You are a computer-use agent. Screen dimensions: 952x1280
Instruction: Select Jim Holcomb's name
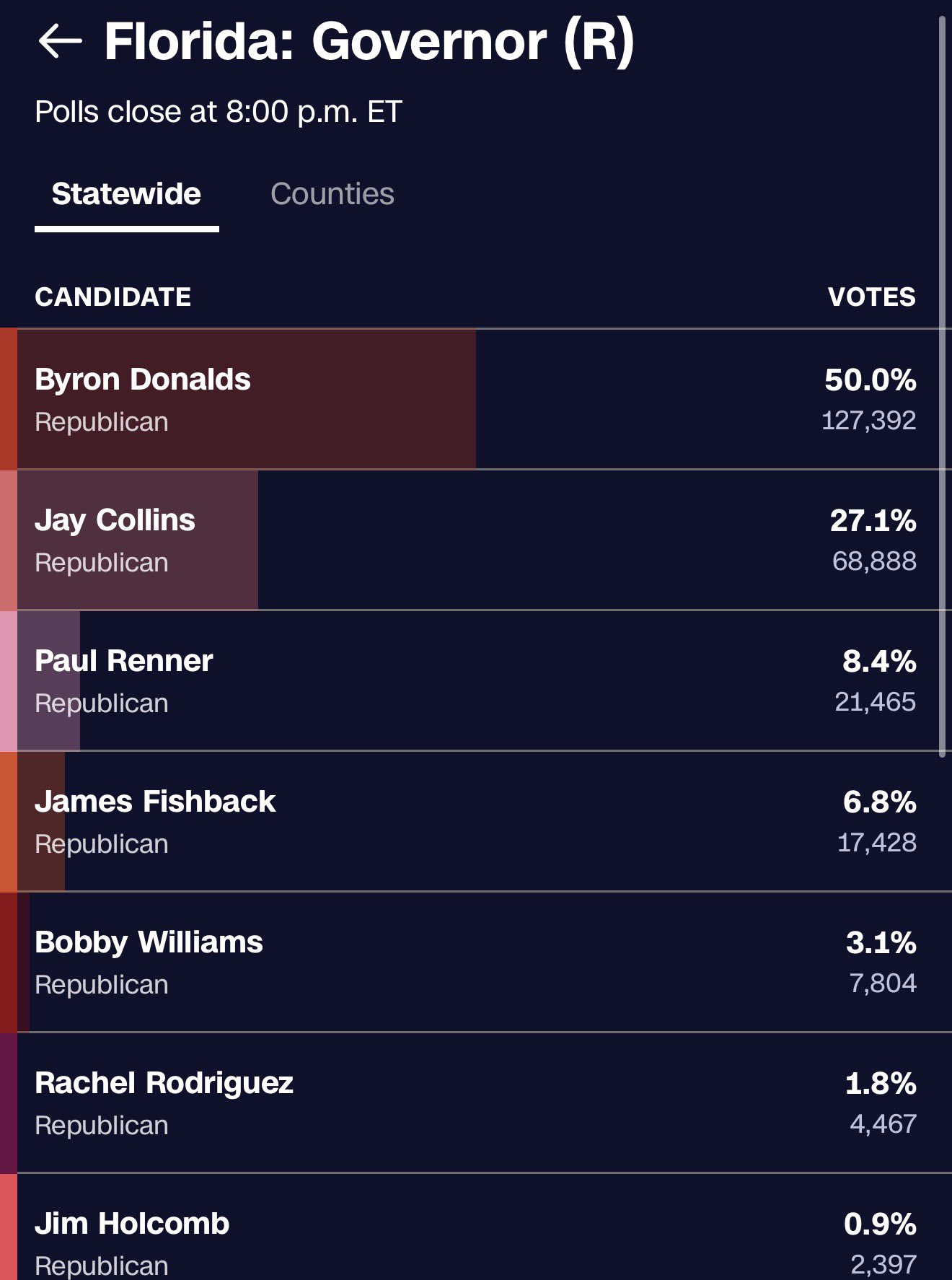132,1223
